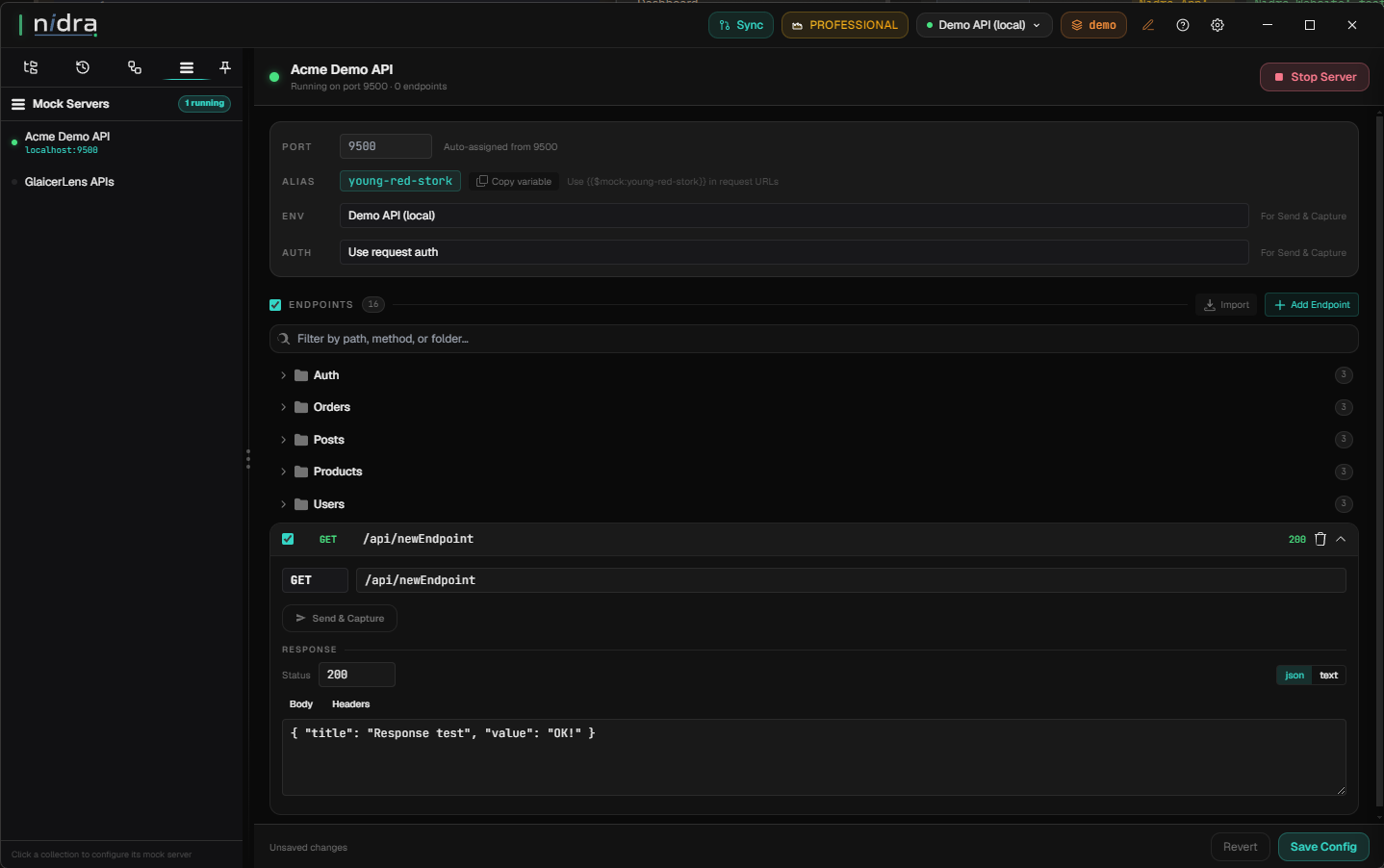Open the Demo API (local) environment dropdown
Viewport: 1384px width, 868px height.
point(984,25)
